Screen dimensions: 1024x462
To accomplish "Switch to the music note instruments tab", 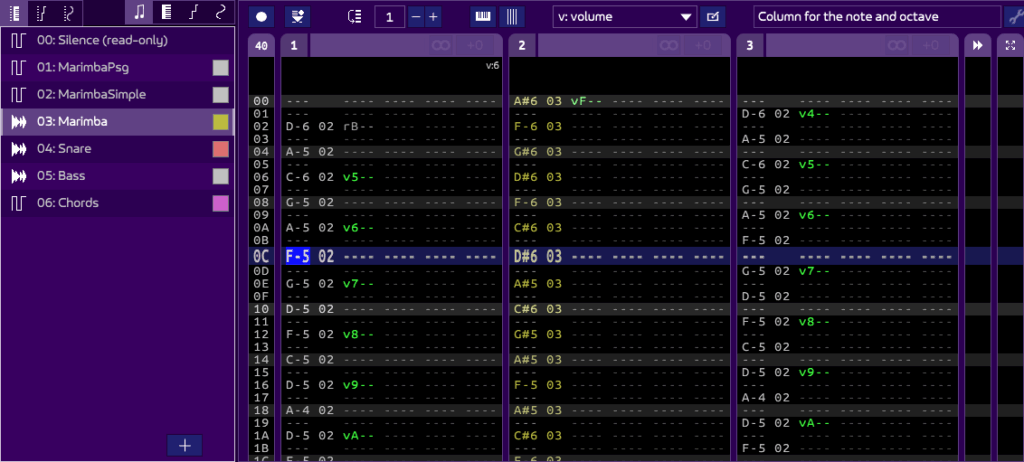I will coord(139,12).
